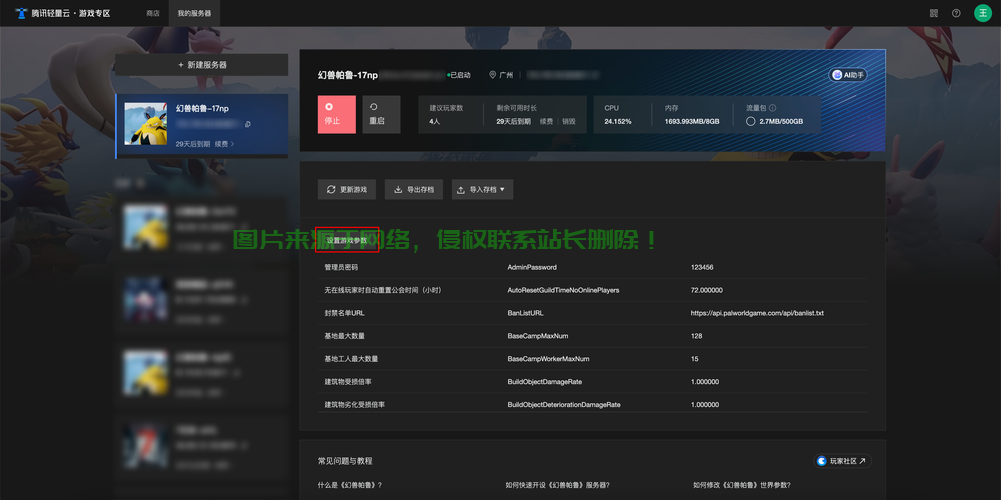Click the 已启动 status label

[x=460, y=75]
